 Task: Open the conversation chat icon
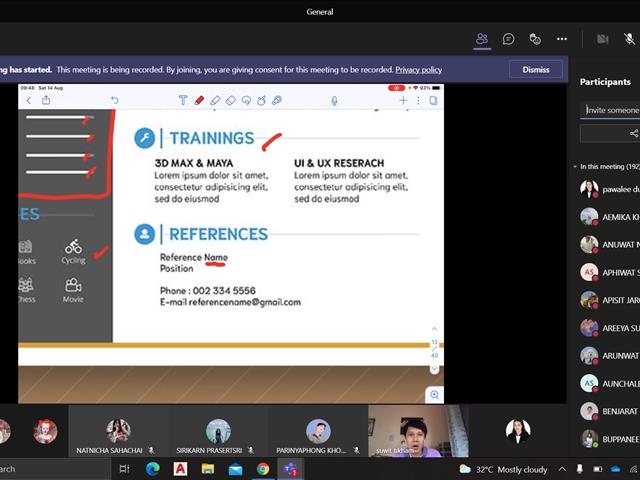(x=509, y=39)
